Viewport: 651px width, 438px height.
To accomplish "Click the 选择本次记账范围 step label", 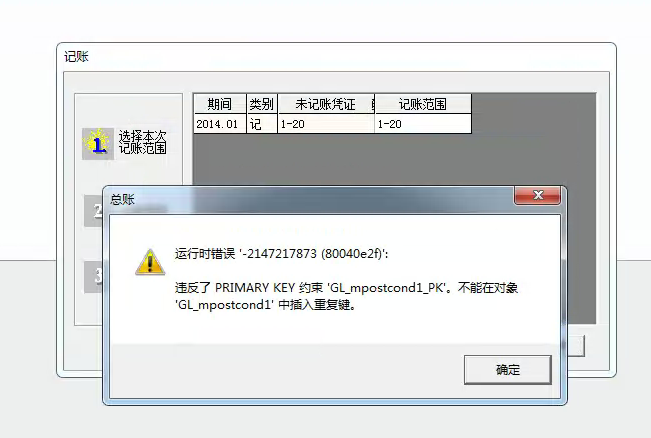I will [142, 142].
